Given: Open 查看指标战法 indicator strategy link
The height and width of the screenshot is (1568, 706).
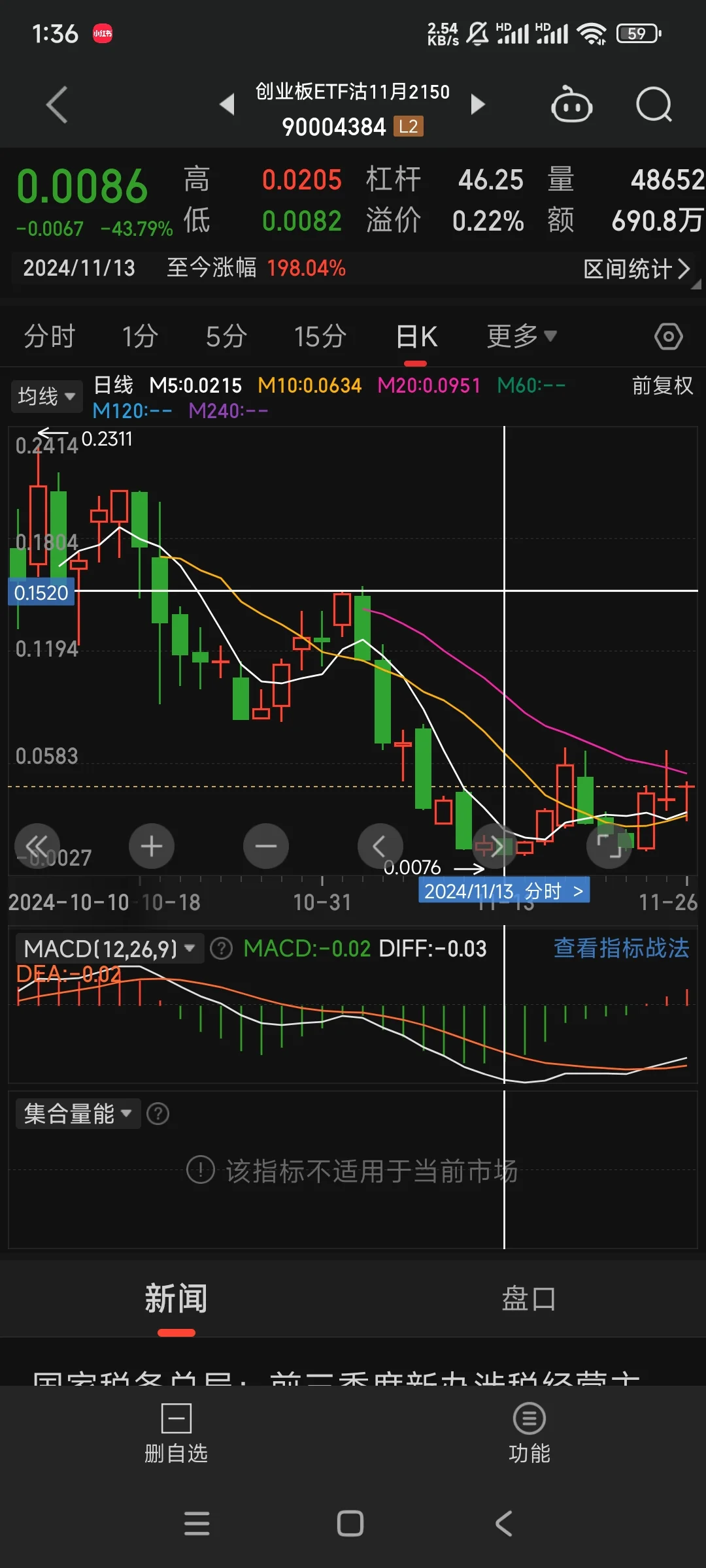Looking at the screenshot, I should [x=621, y=948].
